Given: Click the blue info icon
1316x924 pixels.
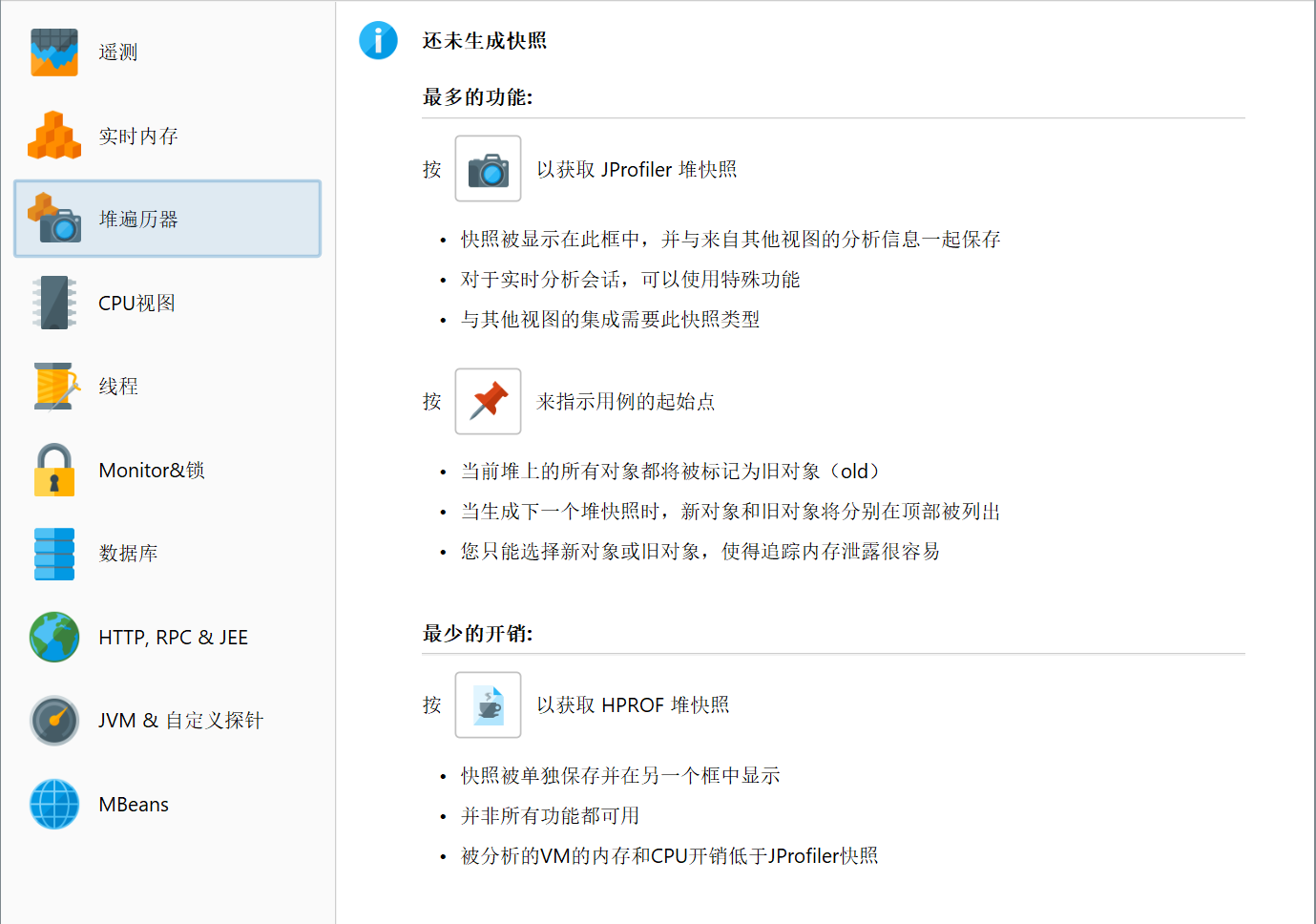Looking at the screenshot, I should [378, 40].
